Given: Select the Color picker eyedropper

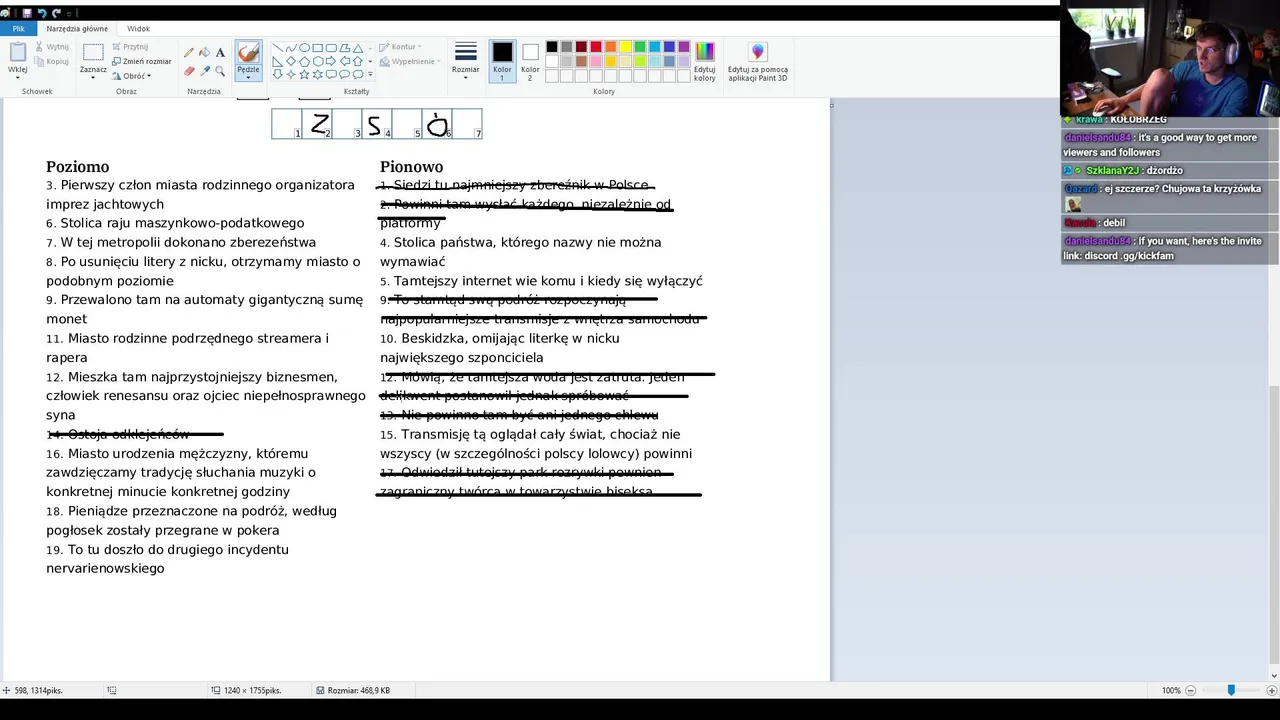Looking at the screenshot, I should pyautogui.click(x=204, y=71).
